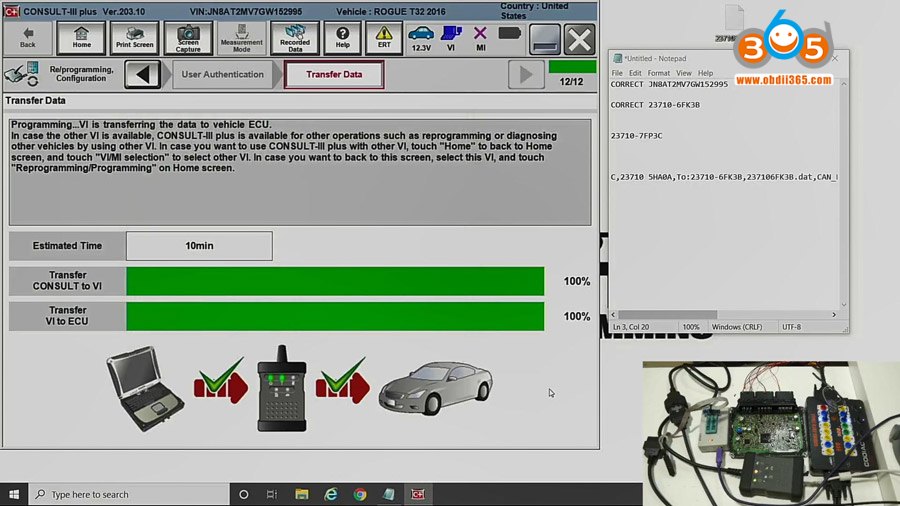Close CONSULT-III plus with the X button

pyautogui.click(x=580, y=40)
